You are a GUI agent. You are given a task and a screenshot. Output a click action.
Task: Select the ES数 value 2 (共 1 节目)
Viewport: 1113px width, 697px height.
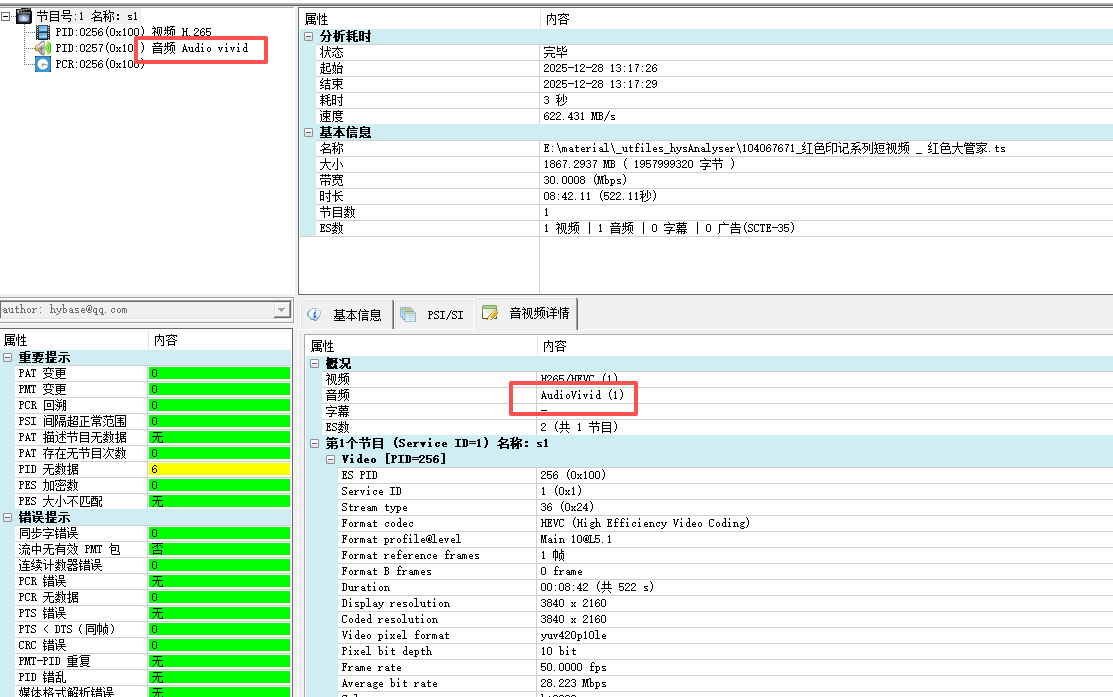click(579, 427)
